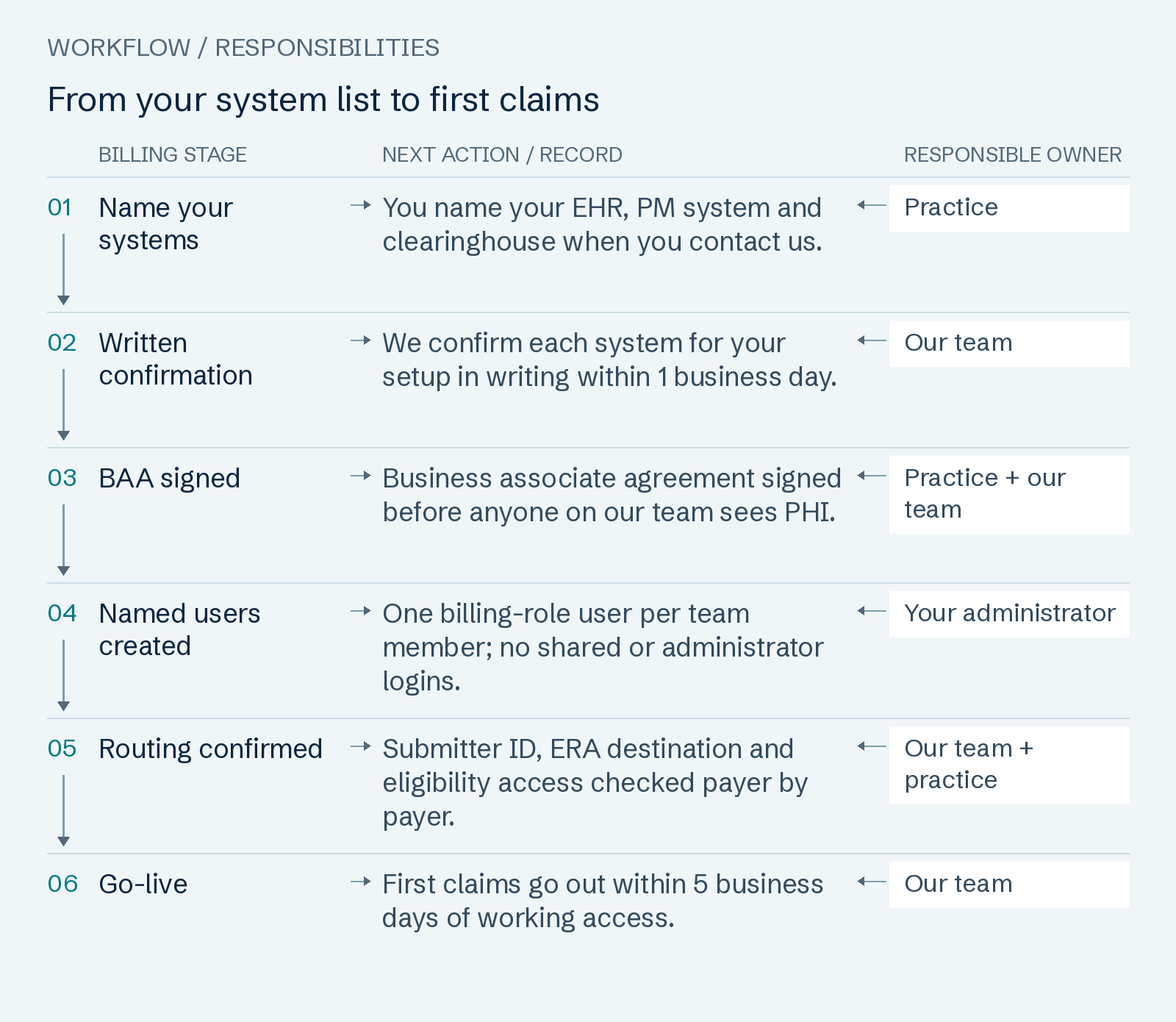Select stage number 02
Screen dimensions: 1176x1022
pyautogui.click(x=62, y=343)
